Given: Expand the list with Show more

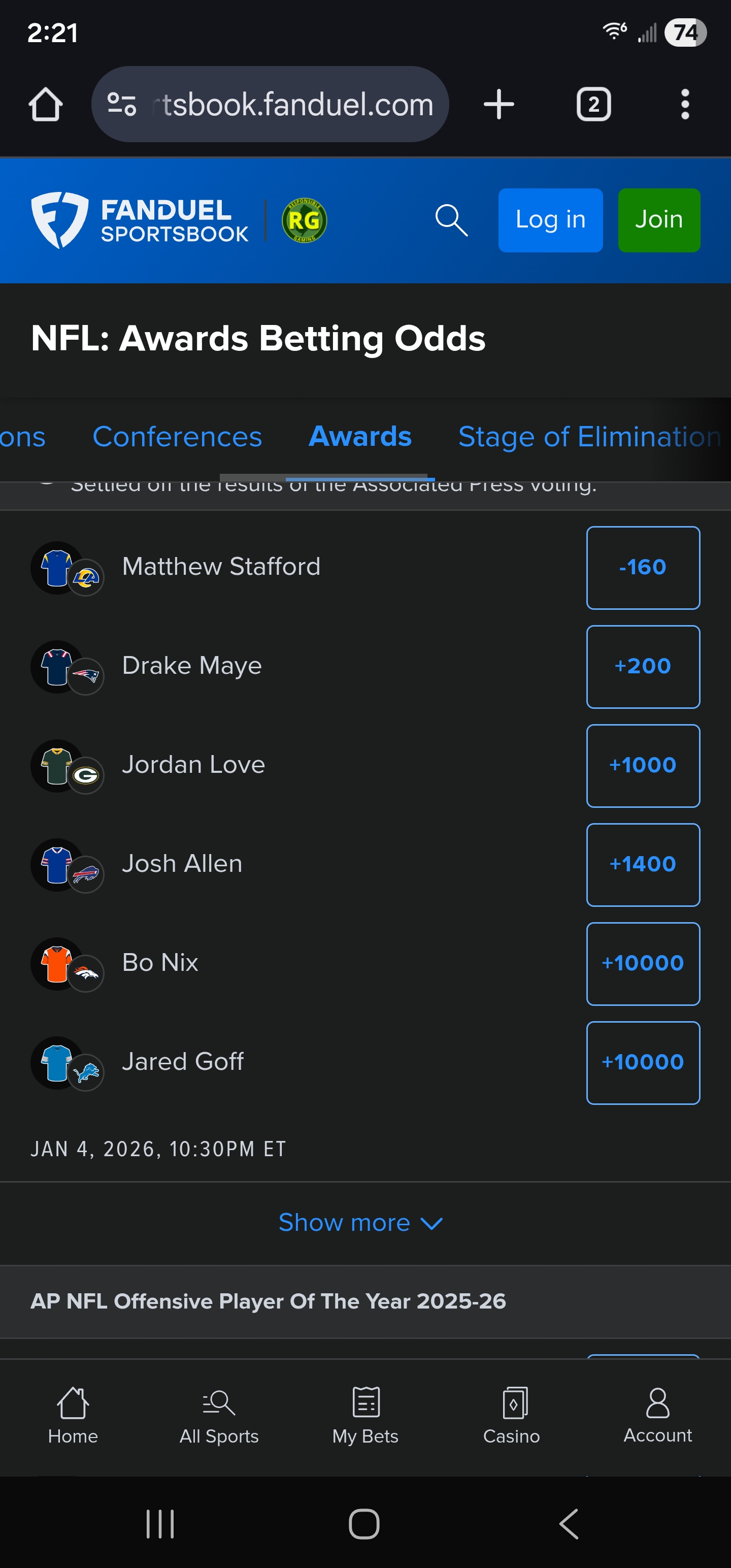Looking at the screenshot, I should click(x=360, y=1222).
